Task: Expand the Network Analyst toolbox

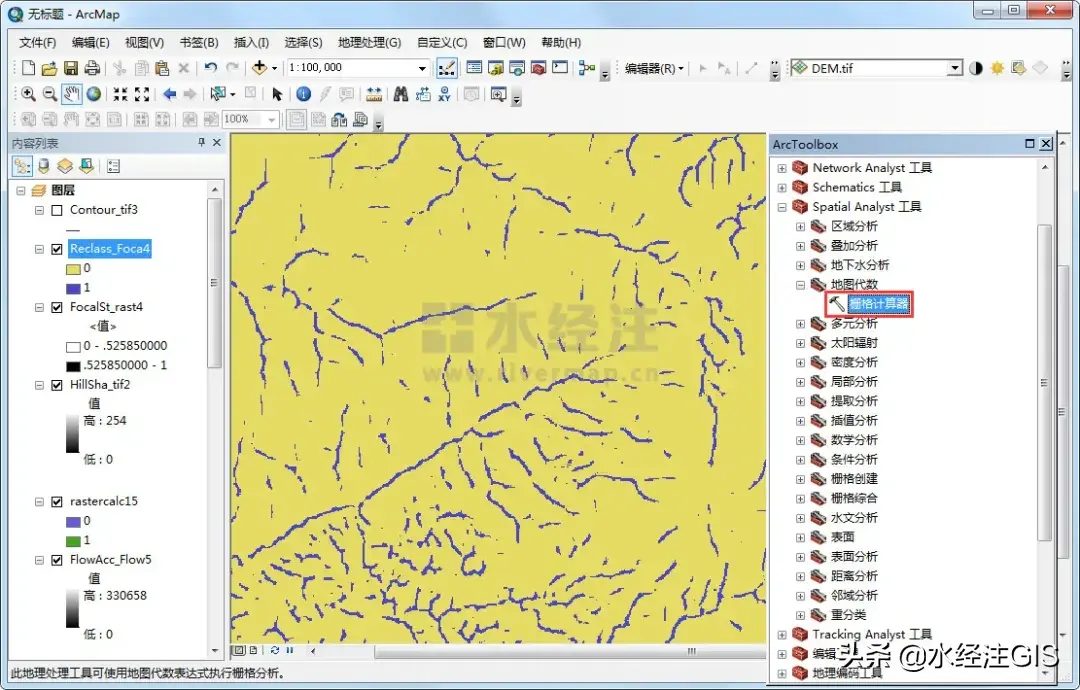Action: coord(781,168)
